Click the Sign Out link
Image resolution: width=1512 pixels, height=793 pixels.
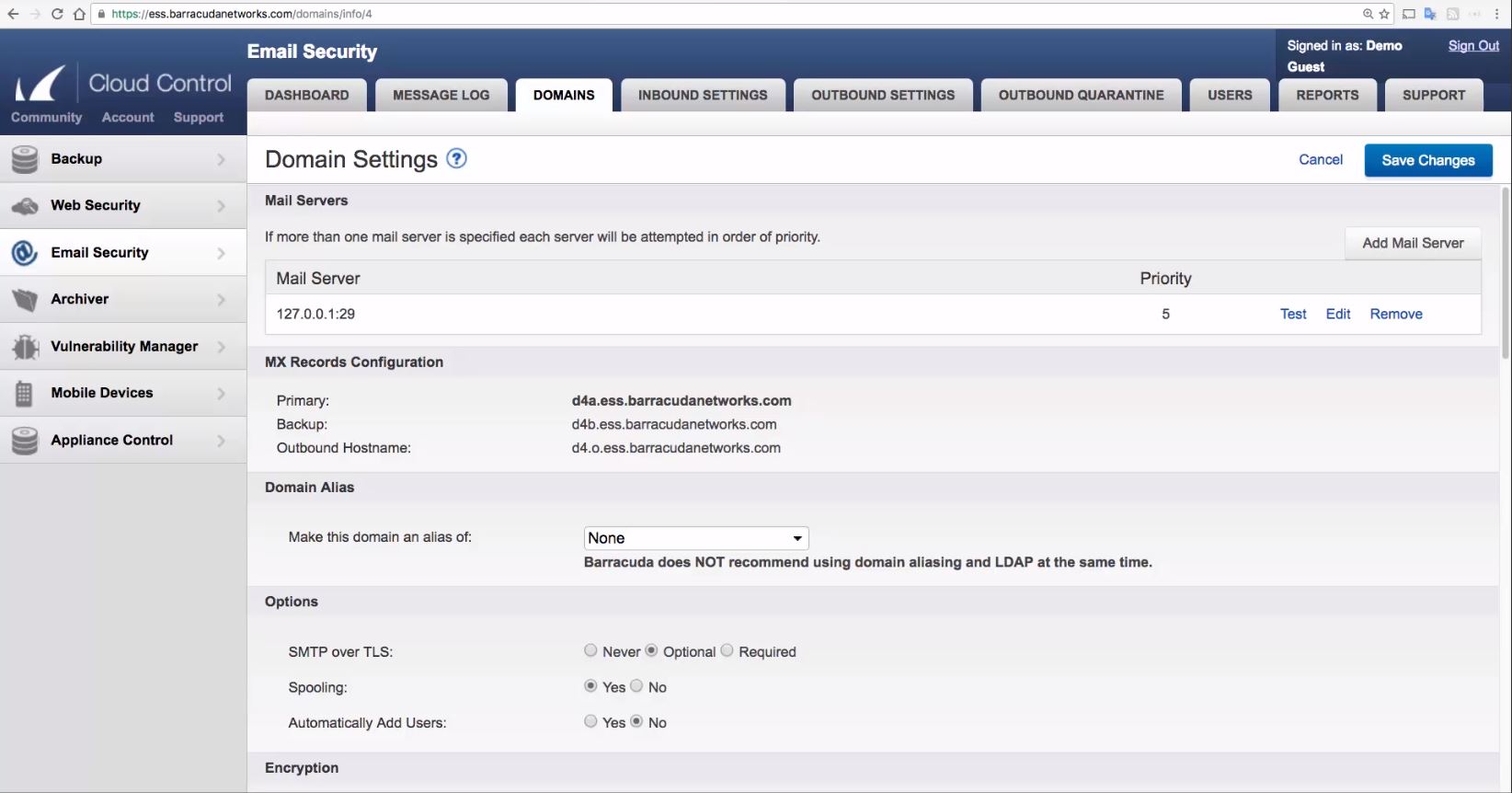[x=1473, y=45]
